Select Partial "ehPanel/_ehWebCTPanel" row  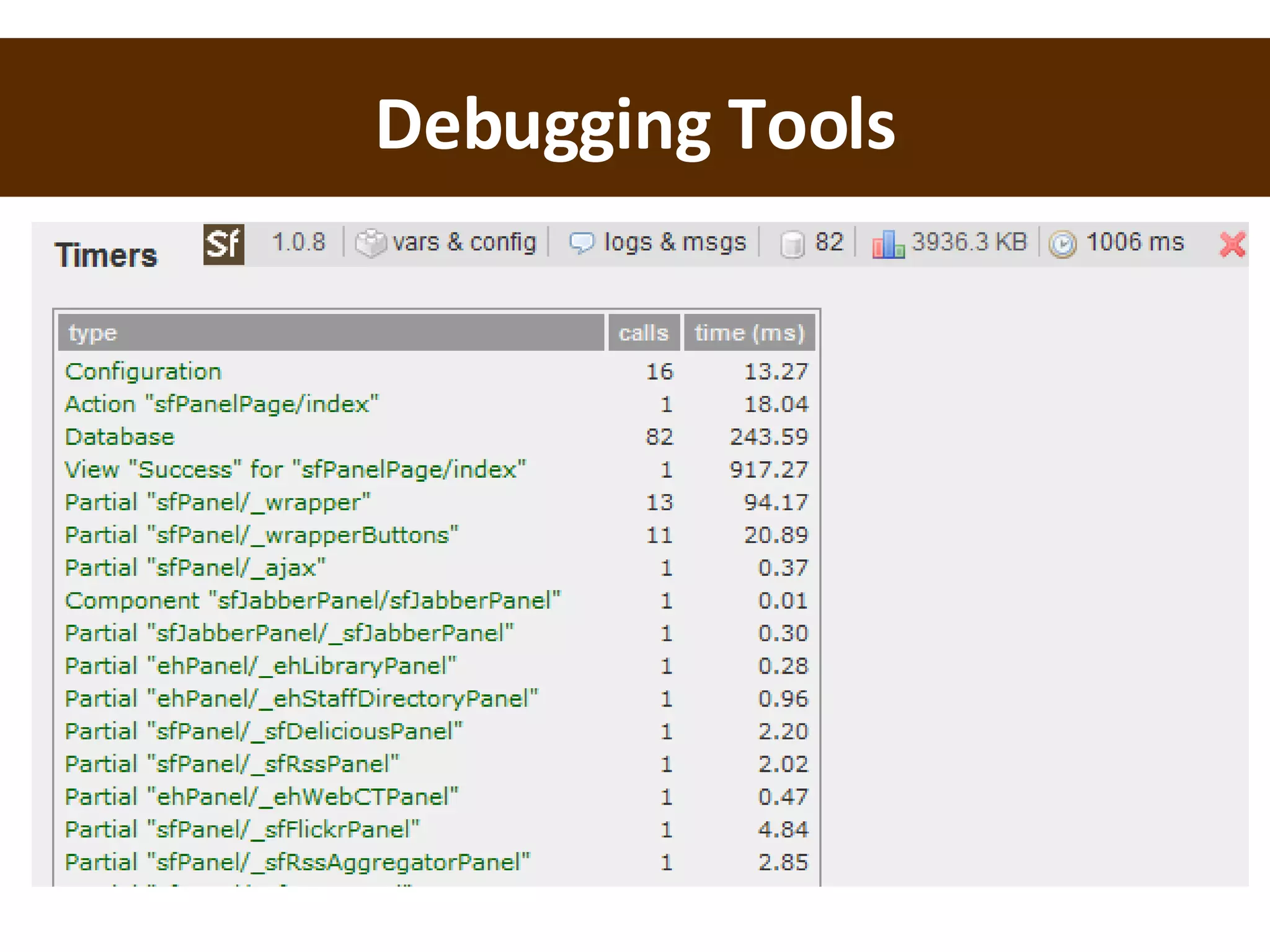(437, 797)
